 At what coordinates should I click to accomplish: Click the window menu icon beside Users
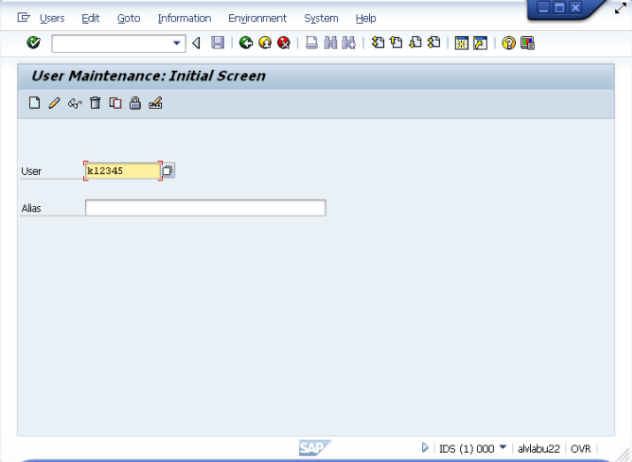click(x=24, y=17)
